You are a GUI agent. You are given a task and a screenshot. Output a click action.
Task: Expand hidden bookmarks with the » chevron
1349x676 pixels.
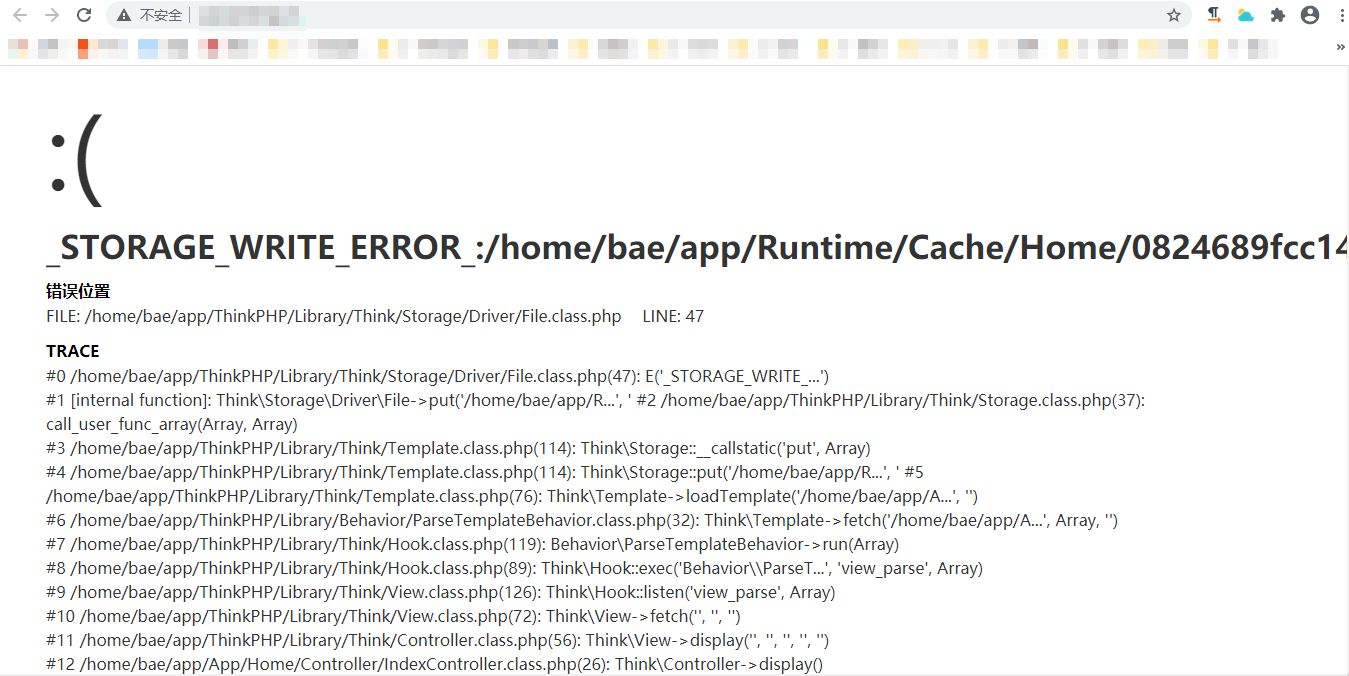[1340, 47]
